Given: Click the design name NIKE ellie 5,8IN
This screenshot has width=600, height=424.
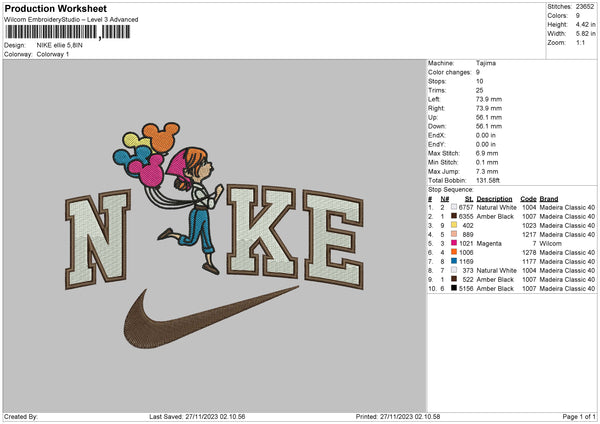Looking at the screenshot, I should tap(59, 45).
